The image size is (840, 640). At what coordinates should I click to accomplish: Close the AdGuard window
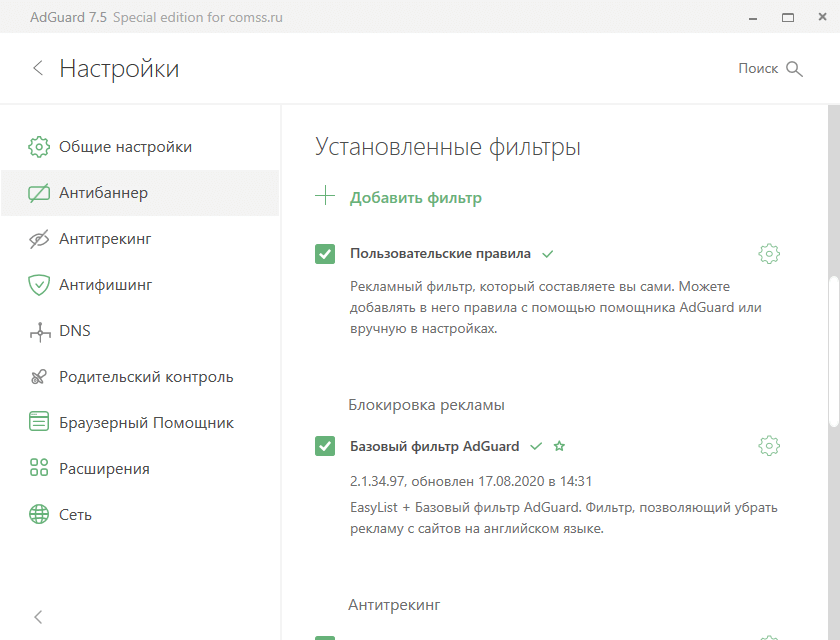point(822,17)
